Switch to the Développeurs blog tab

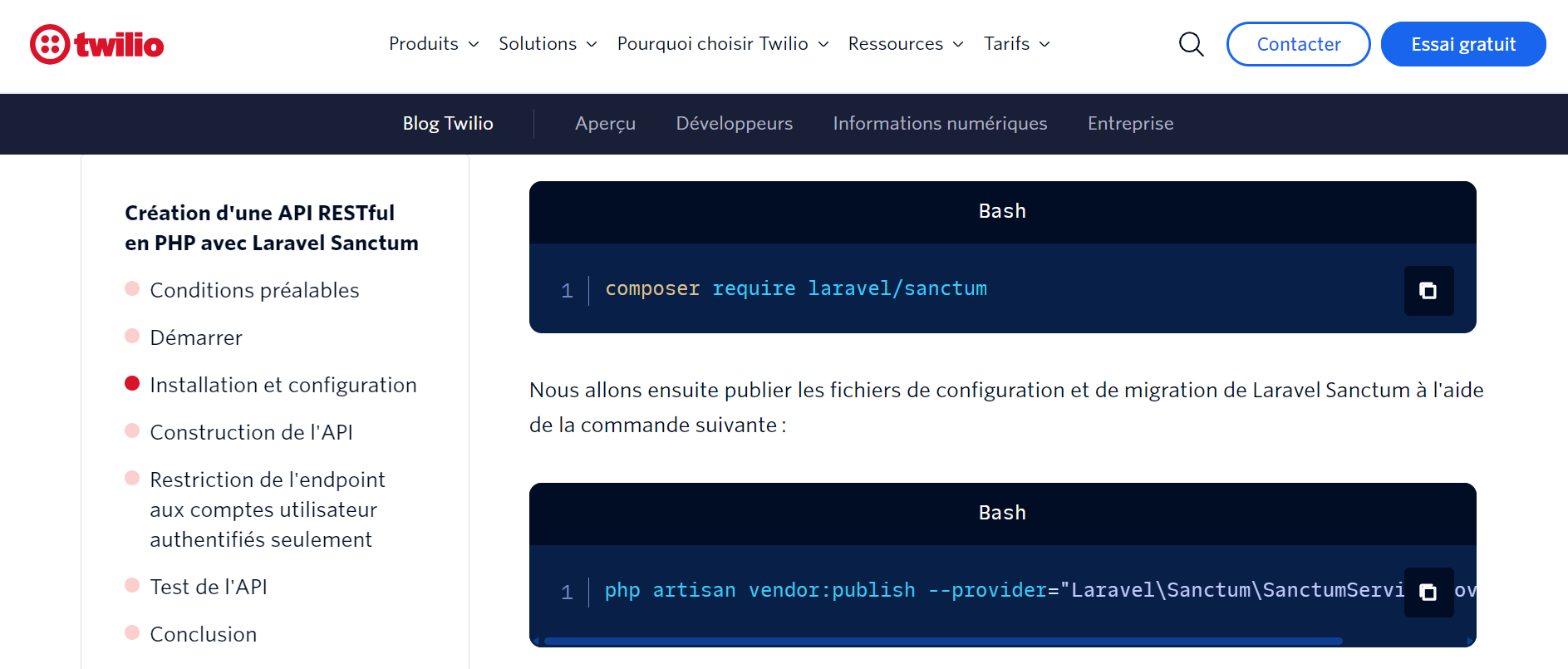734,124
